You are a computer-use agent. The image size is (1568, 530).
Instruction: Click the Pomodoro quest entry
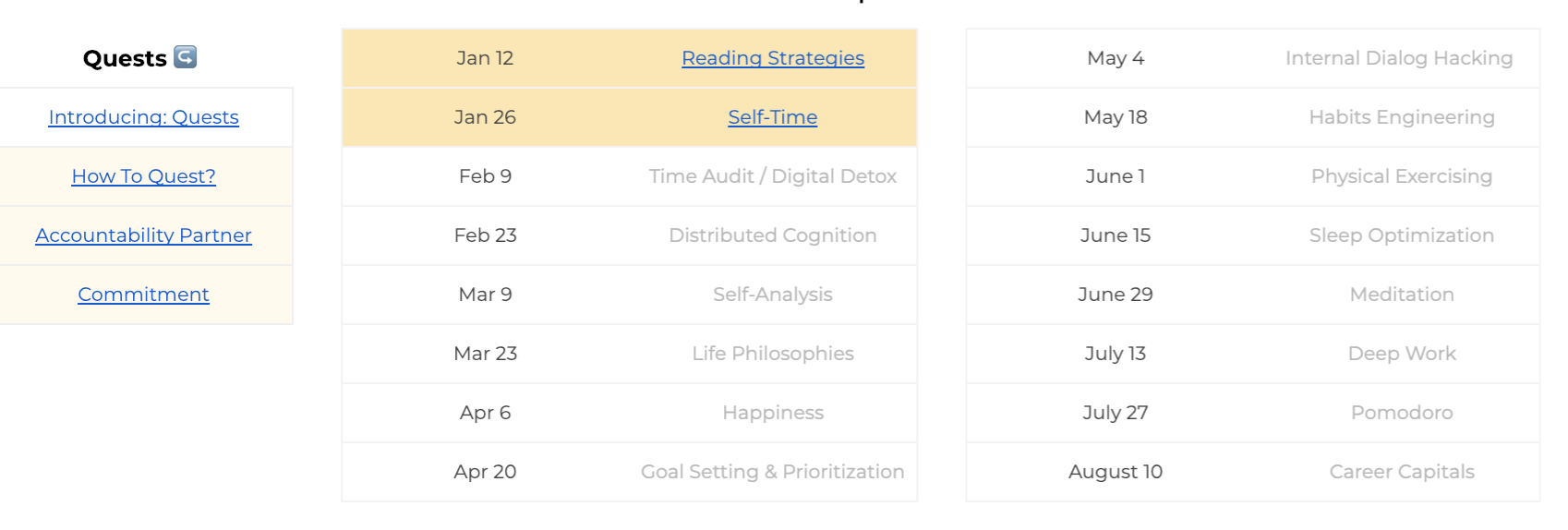point(1401,413)
